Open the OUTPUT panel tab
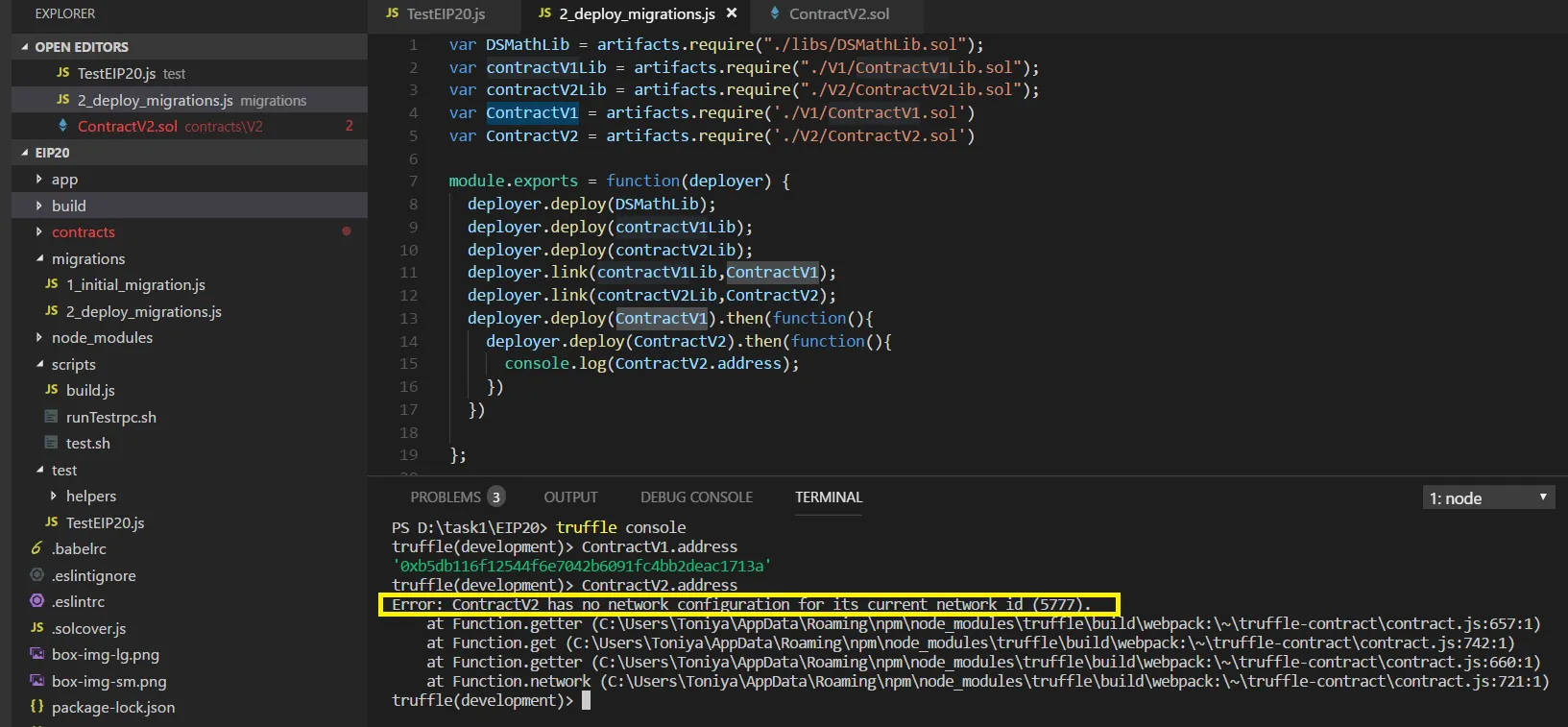1568x727 pixels. [570, 497]
